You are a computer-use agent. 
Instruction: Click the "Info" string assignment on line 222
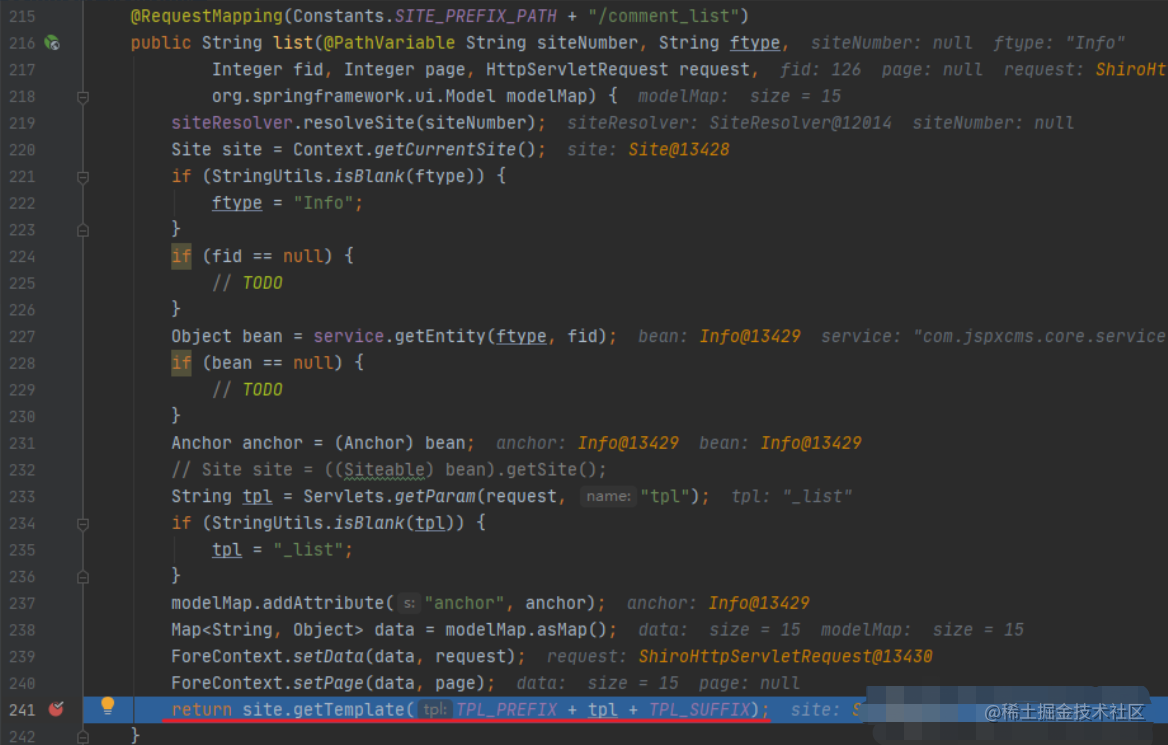(x=323, y=203)
